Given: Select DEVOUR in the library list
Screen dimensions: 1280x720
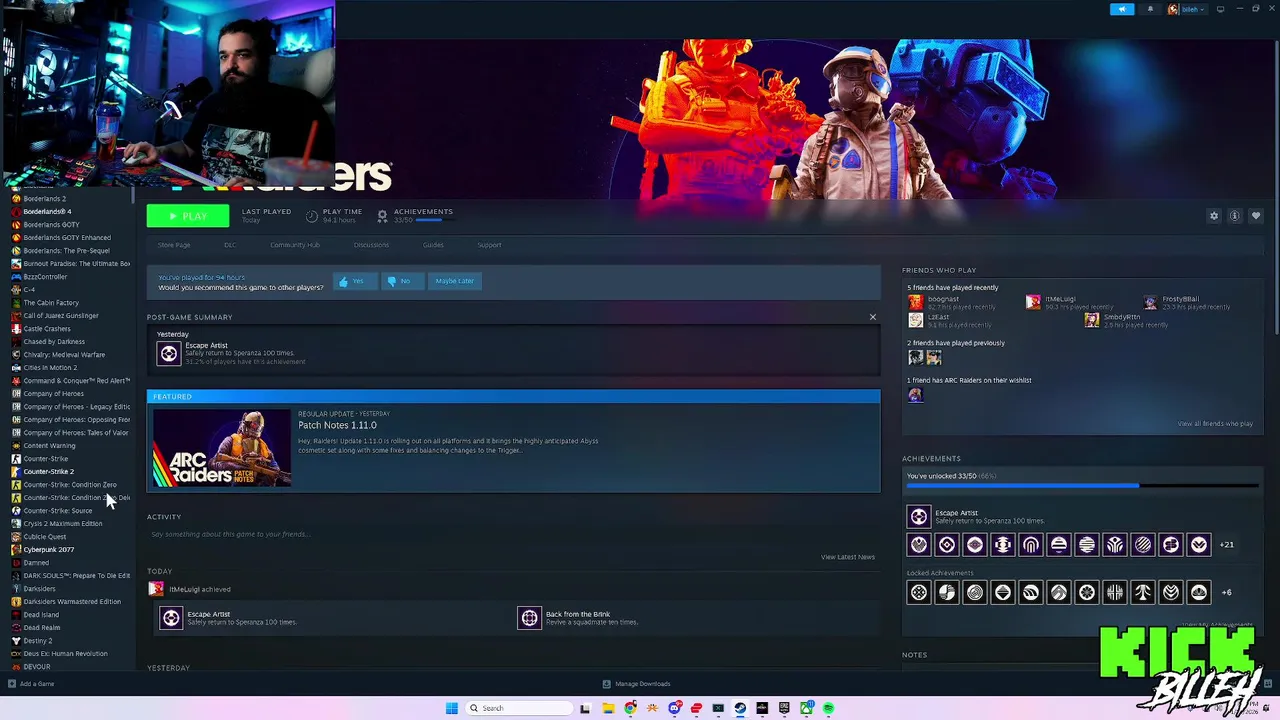Looking at the screenshot, I should point(36,667).
